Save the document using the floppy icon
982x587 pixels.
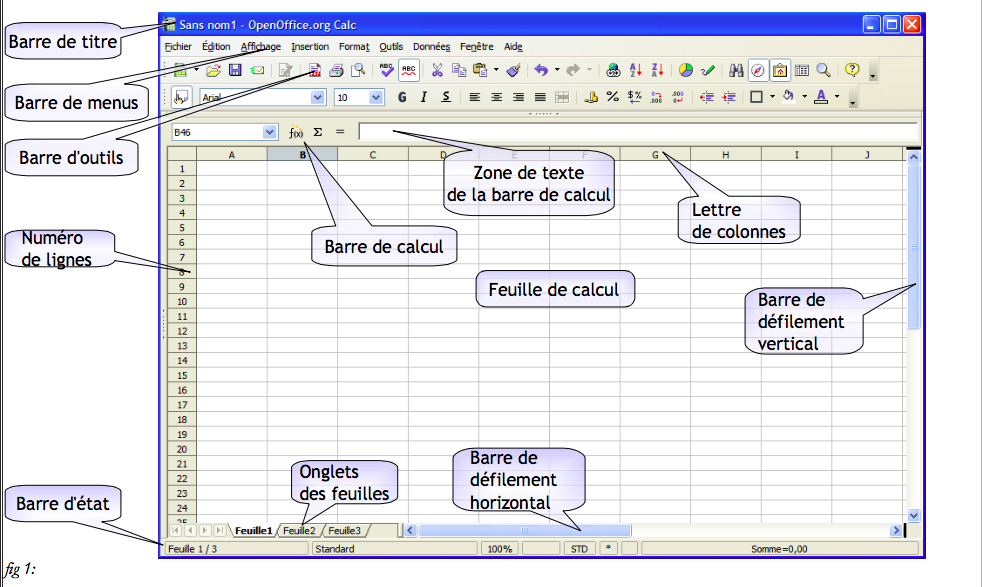(235, 70)
